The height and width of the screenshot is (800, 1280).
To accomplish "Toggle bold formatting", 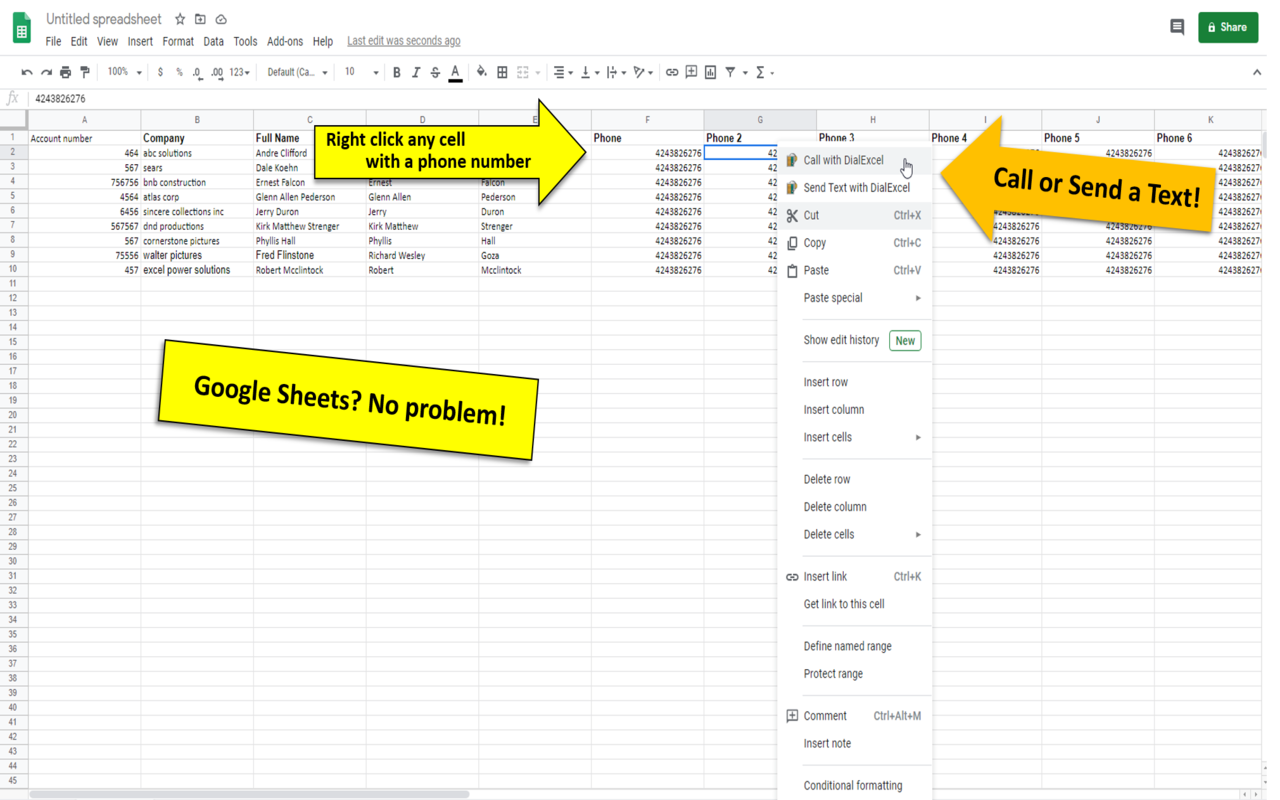I will (397, 72).
